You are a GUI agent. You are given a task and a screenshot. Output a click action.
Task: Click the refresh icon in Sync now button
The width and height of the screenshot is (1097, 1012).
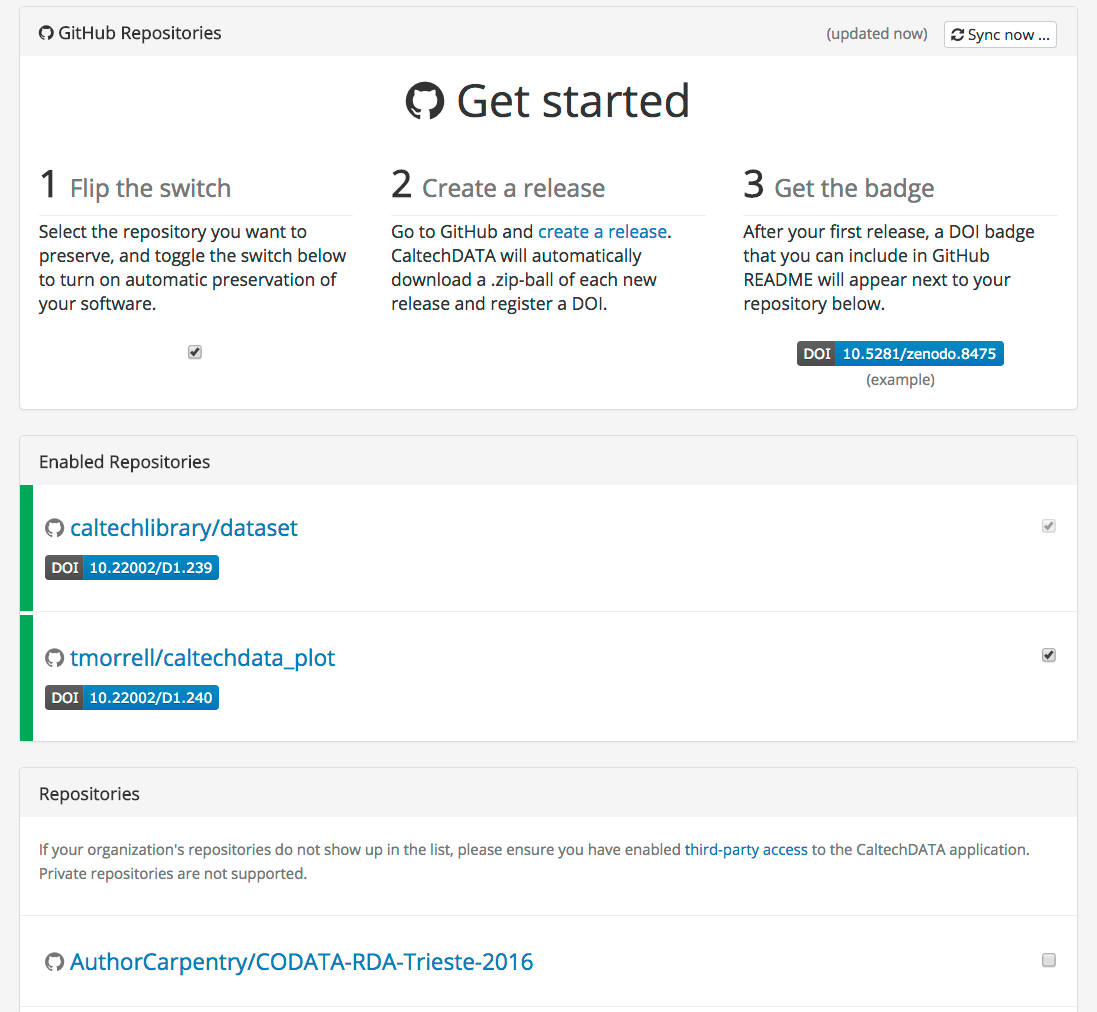click(958, 35)
